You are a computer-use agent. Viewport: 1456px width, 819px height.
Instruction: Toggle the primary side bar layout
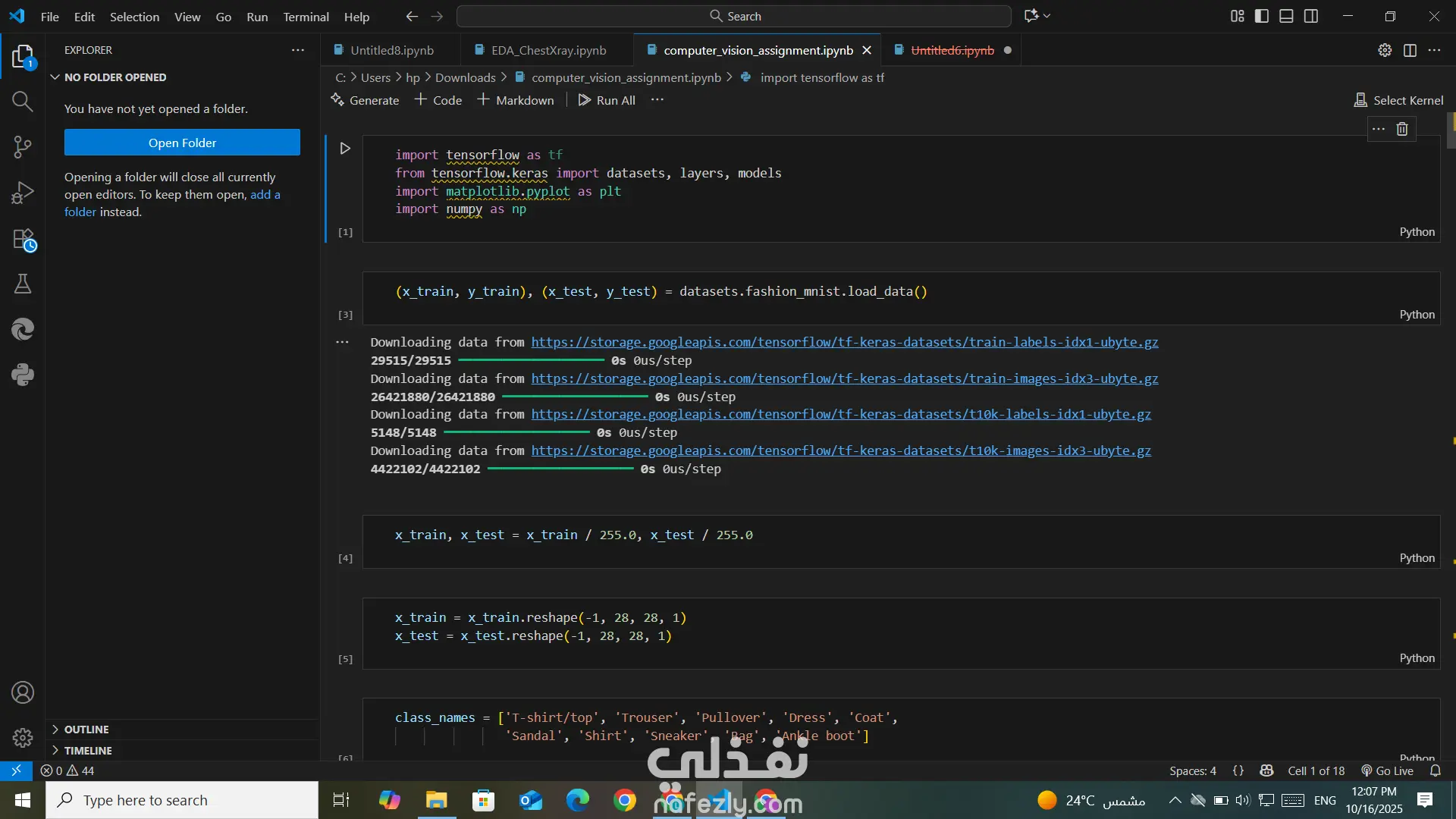pyautogui.click(x=1262, y=16)
